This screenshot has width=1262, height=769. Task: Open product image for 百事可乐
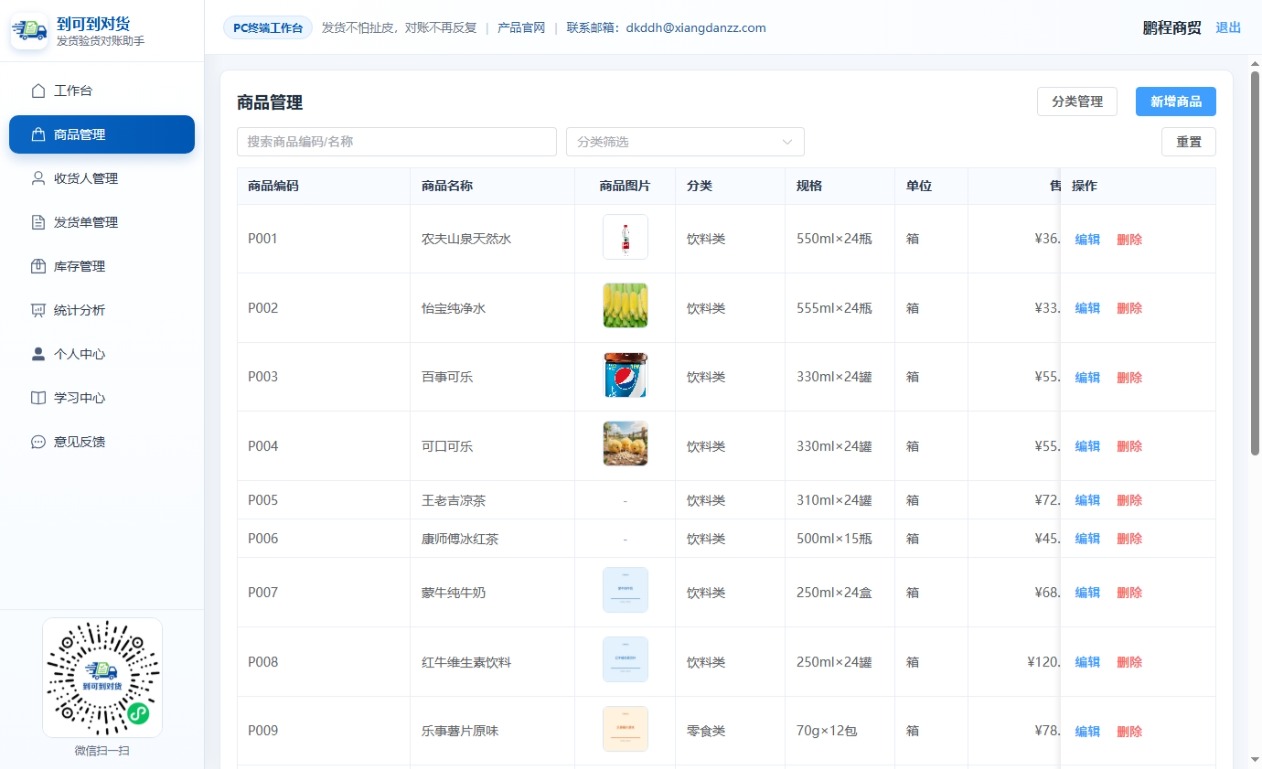point(625,375)
